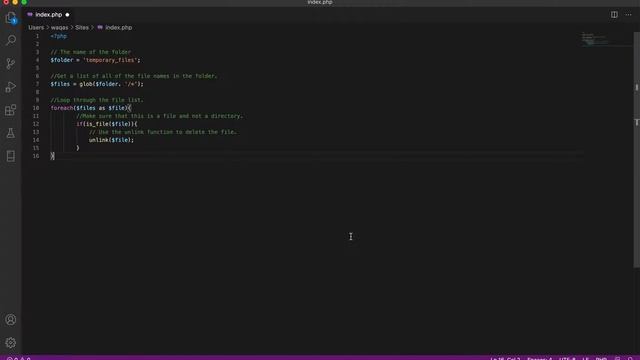
Task: Click the opening <?php tag on line 1
Action: click(59, 36)
